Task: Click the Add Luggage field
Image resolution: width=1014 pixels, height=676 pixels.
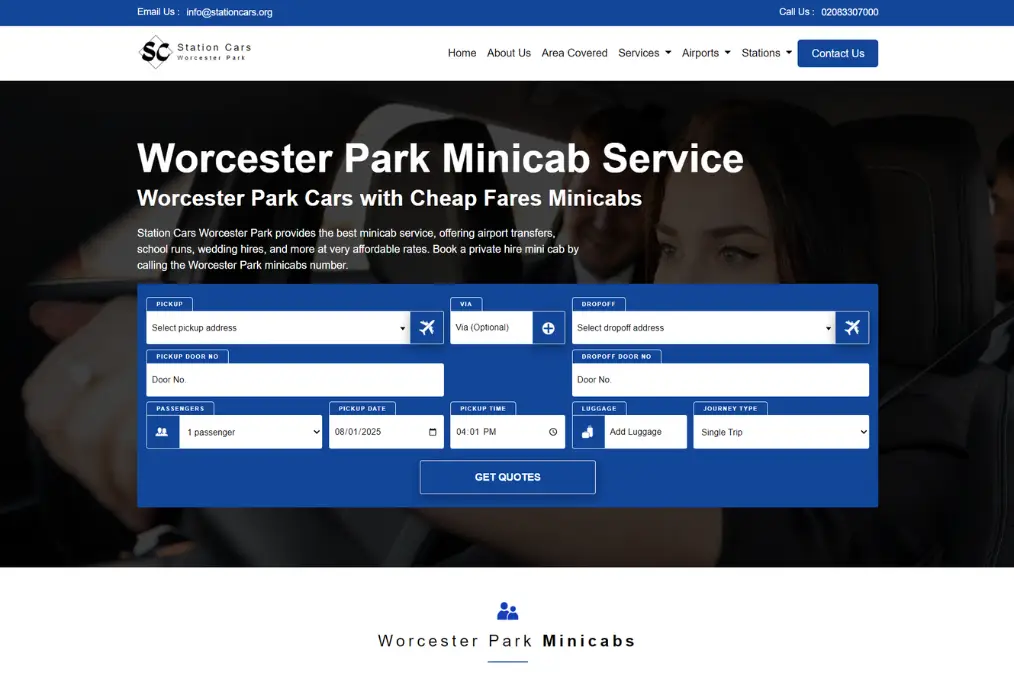Action: click(x=645, y=432)
